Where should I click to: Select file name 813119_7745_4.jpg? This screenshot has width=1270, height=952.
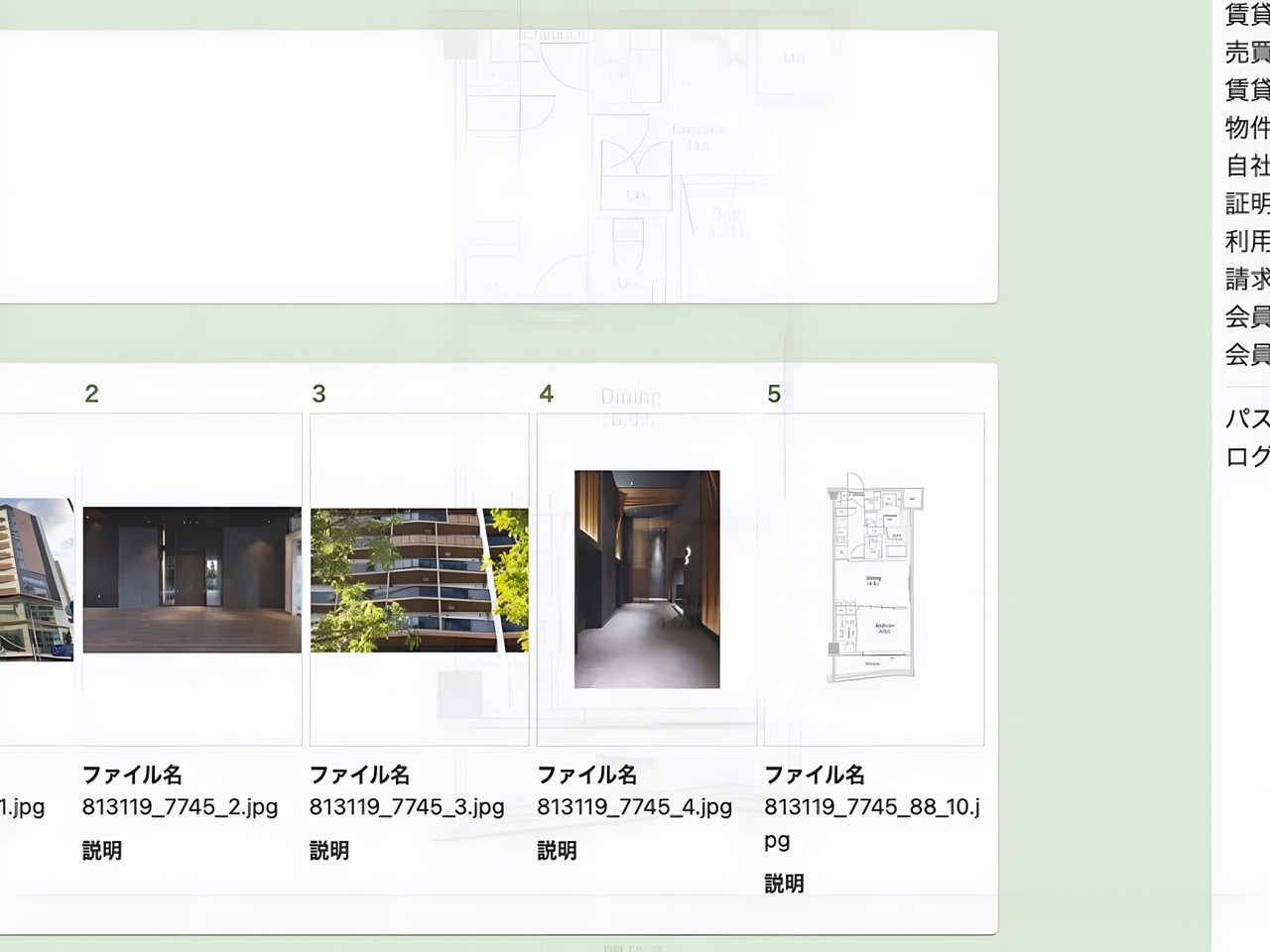635,807
